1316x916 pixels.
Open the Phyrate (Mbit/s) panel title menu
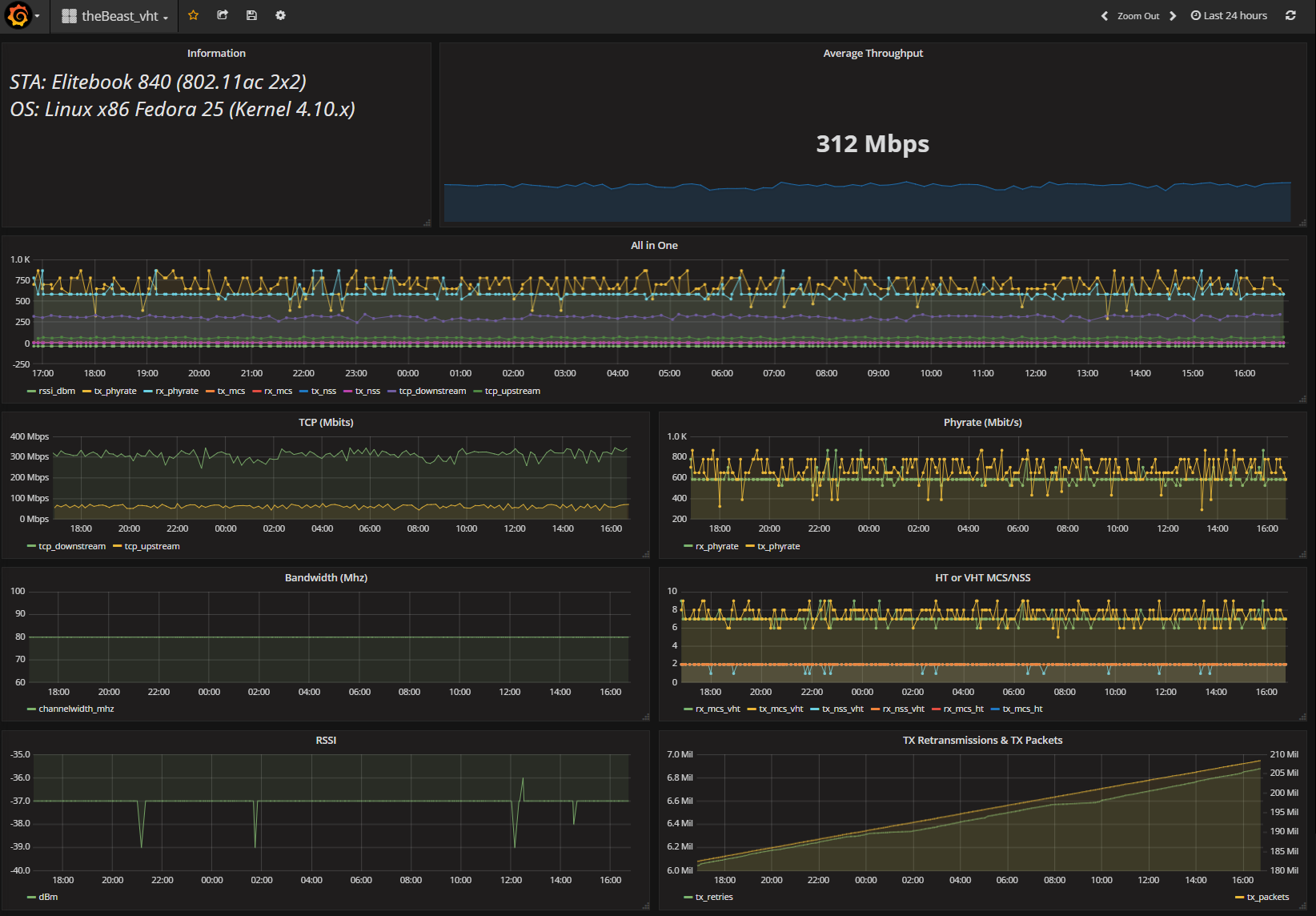(x=982, y=422)
